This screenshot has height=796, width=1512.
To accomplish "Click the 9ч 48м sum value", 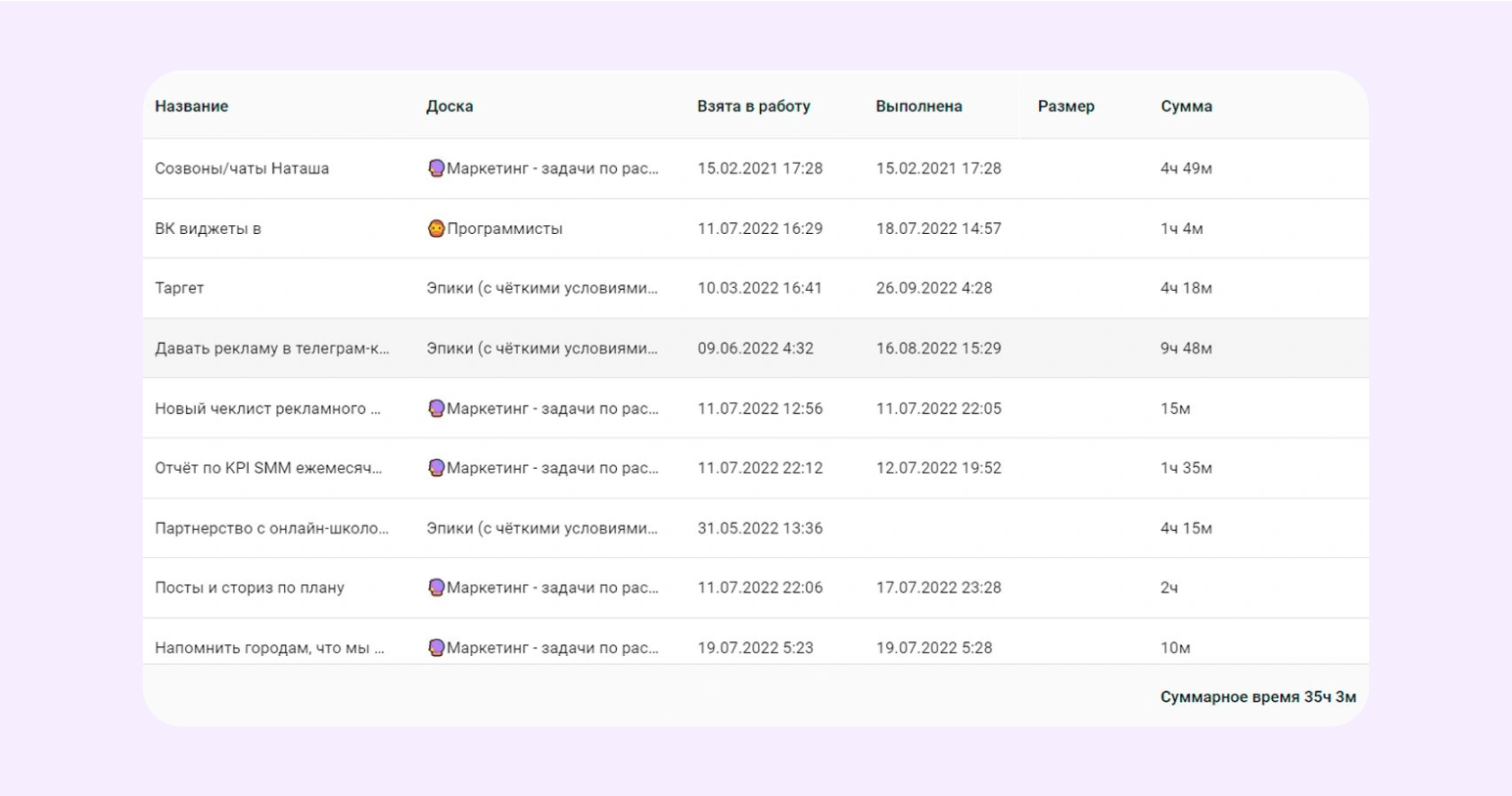I will point(1186,348).
